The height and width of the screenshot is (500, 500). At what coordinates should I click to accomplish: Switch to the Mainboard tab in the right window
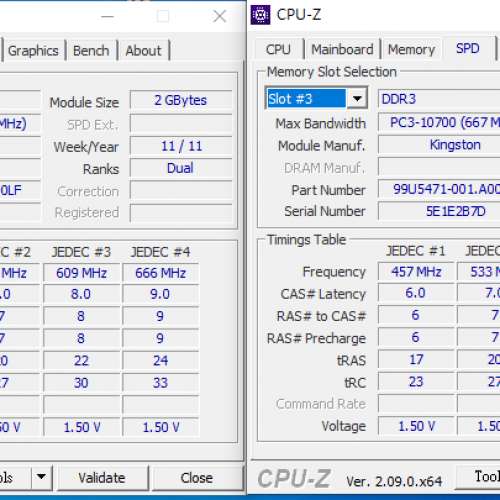tap(342, 50)
